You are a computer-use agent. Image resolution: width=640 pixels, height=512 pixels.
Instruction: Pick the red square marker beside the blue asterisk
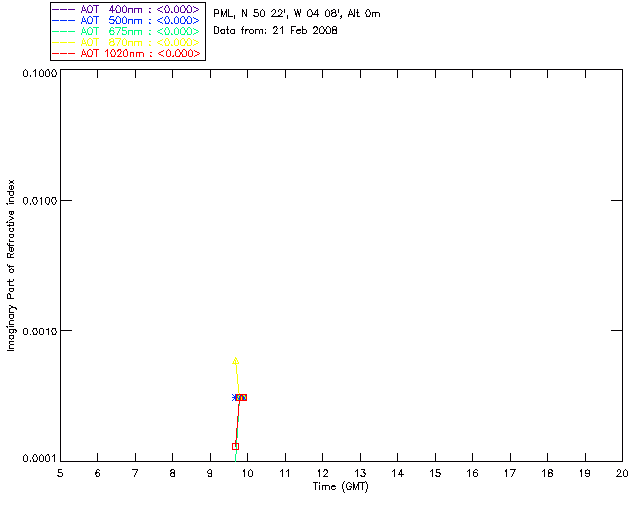[x=242, y=397]
